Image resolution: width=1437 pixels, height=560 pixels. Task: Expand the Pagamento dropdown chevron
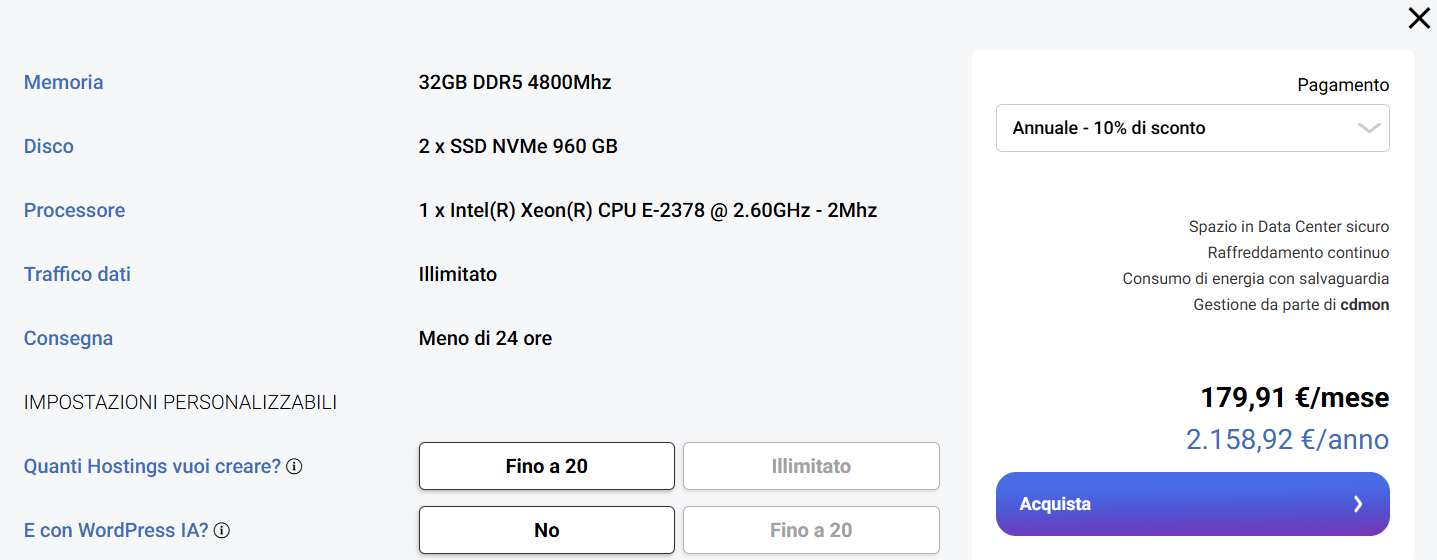1369,128
